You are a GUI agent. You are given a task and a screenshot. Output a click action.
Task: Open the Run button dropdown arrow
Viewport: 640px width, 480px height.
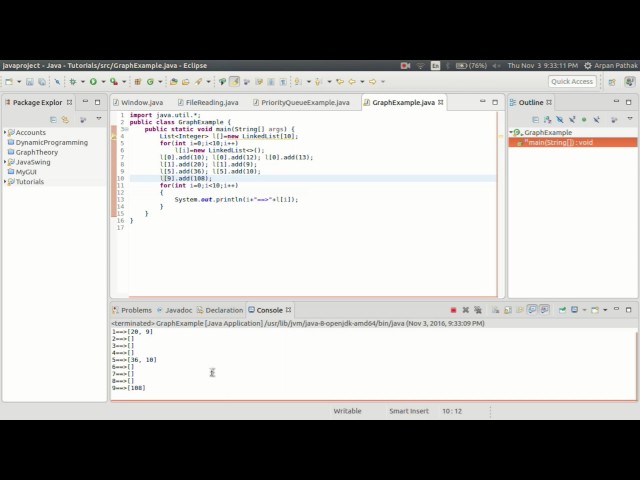click(x=103, y=82)
